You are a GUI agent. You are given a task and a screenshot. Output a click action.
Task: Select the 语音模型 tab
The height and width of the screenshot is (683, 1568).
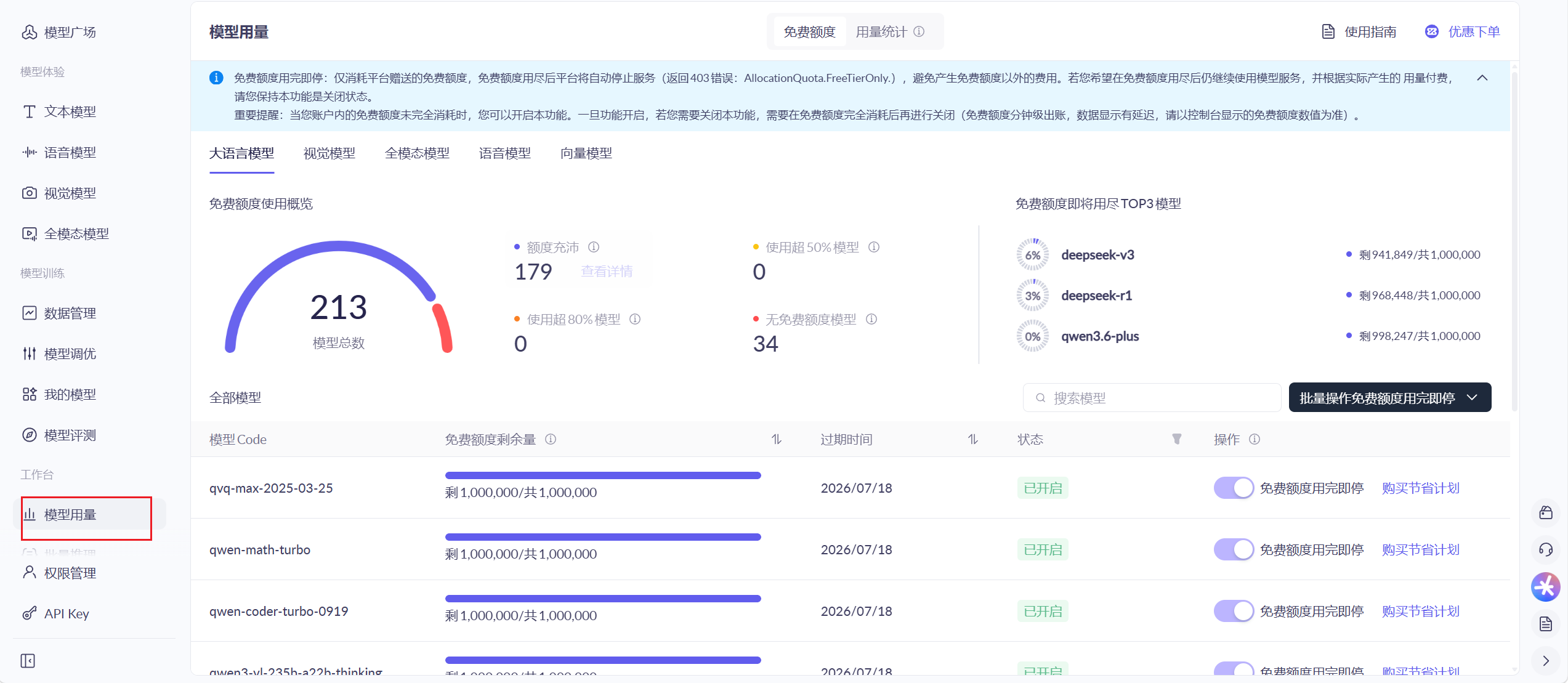505,153
